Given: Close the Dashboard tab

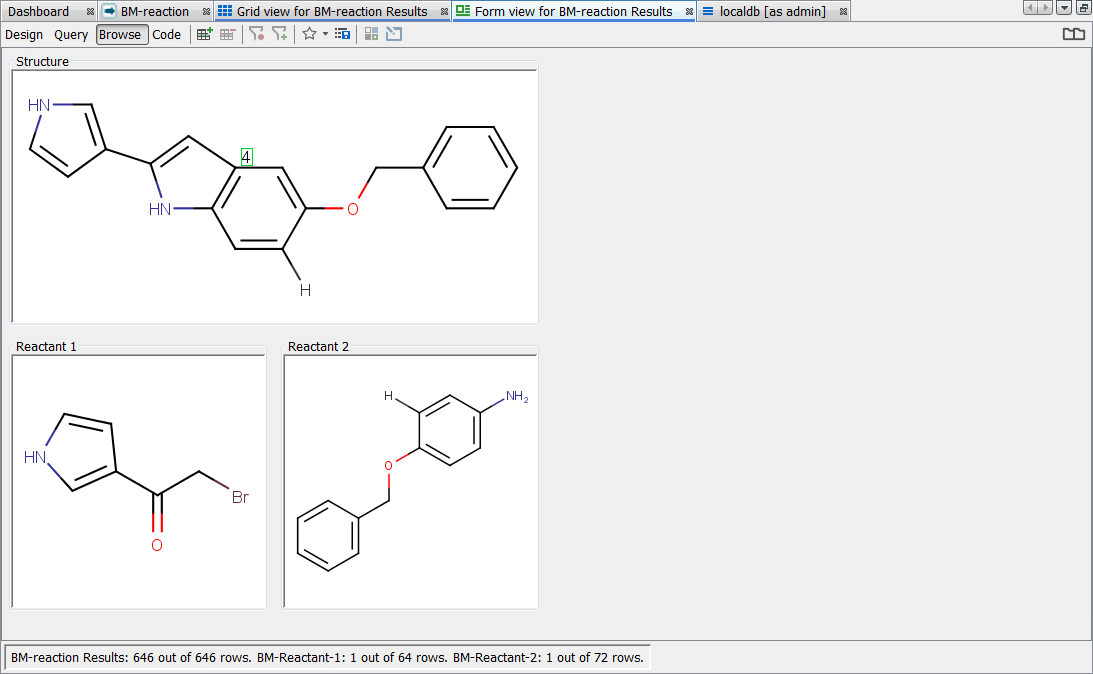Looking at the screenshot, I should [x=90, y=12].
